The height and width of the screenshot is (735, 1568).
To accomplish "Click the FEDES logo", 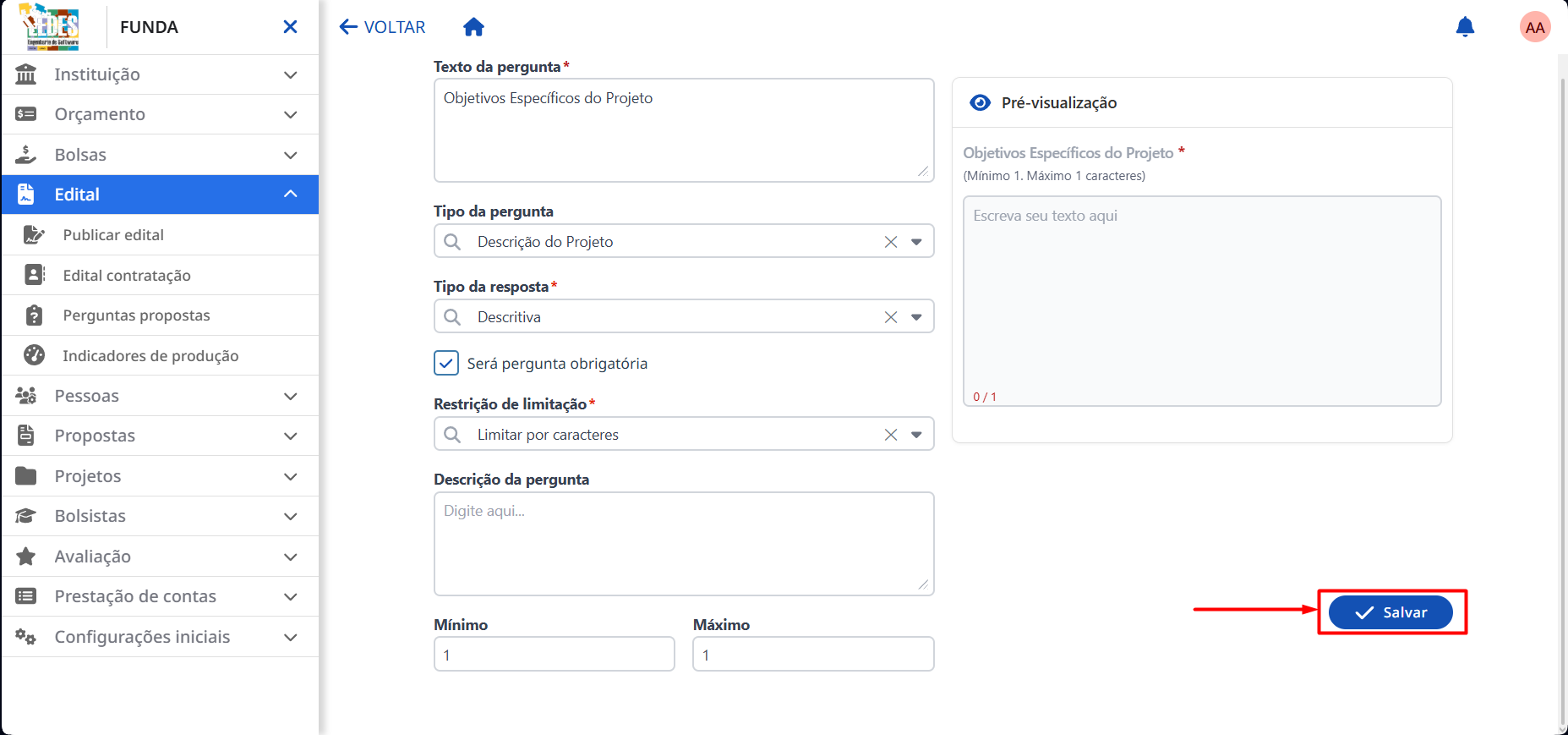I will (x=51, y=27).
